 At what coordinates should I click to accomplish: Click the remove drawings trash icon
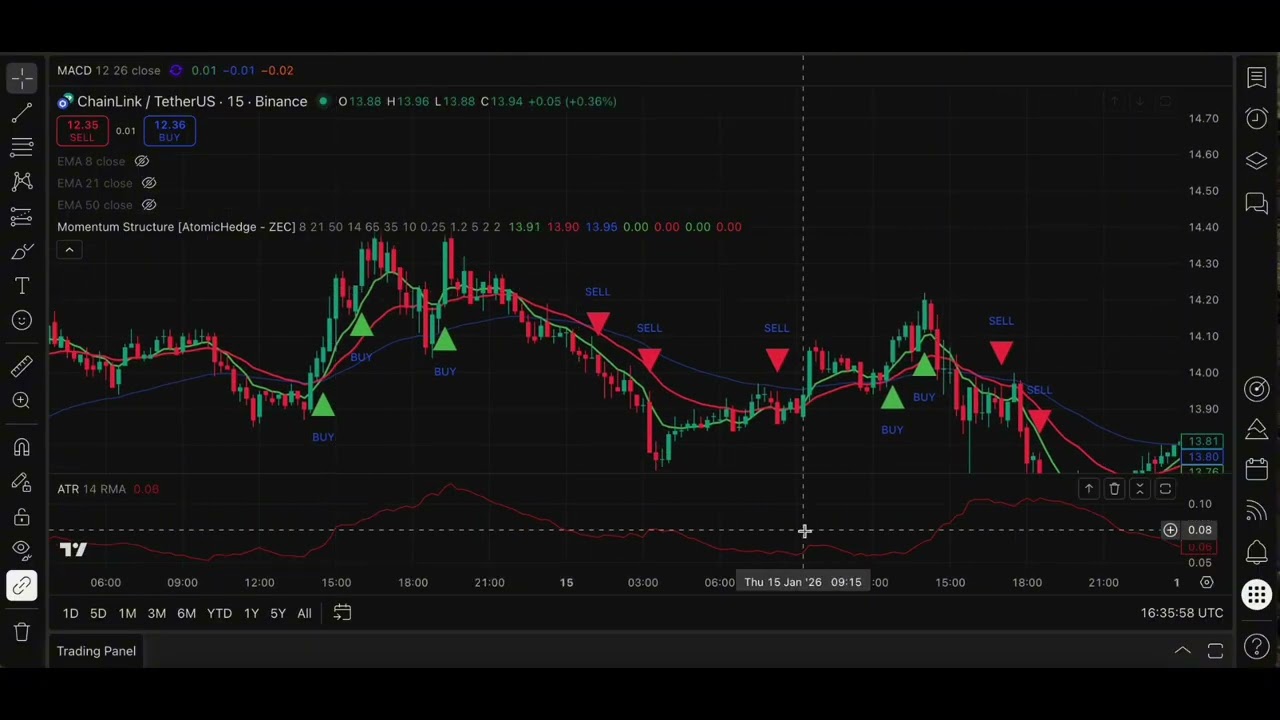pyautogui.click(x=22, y=631)
